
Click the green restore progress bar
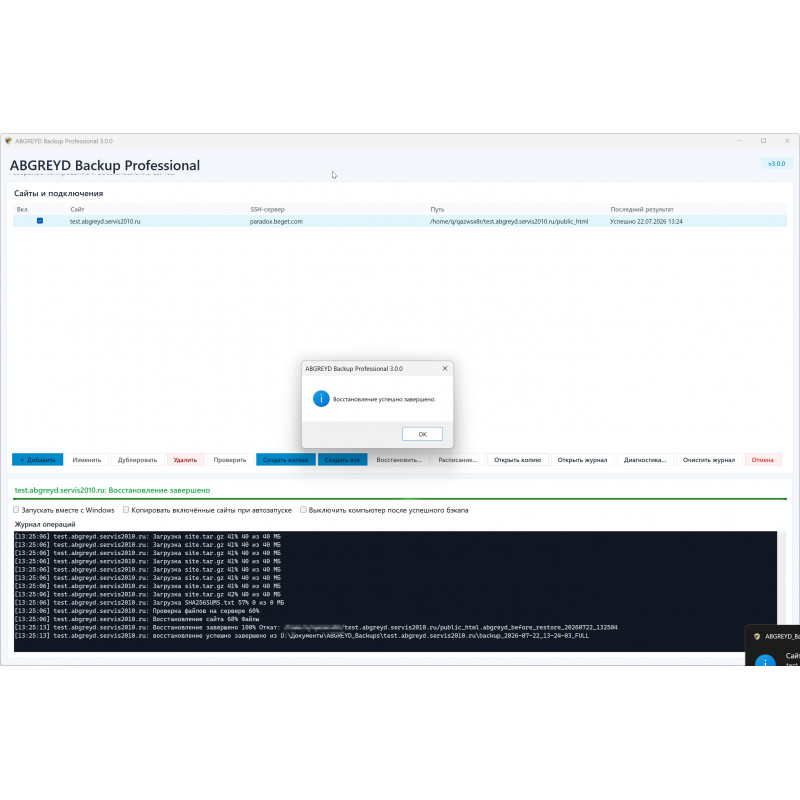pyautogui.click(x=400, y=498)
